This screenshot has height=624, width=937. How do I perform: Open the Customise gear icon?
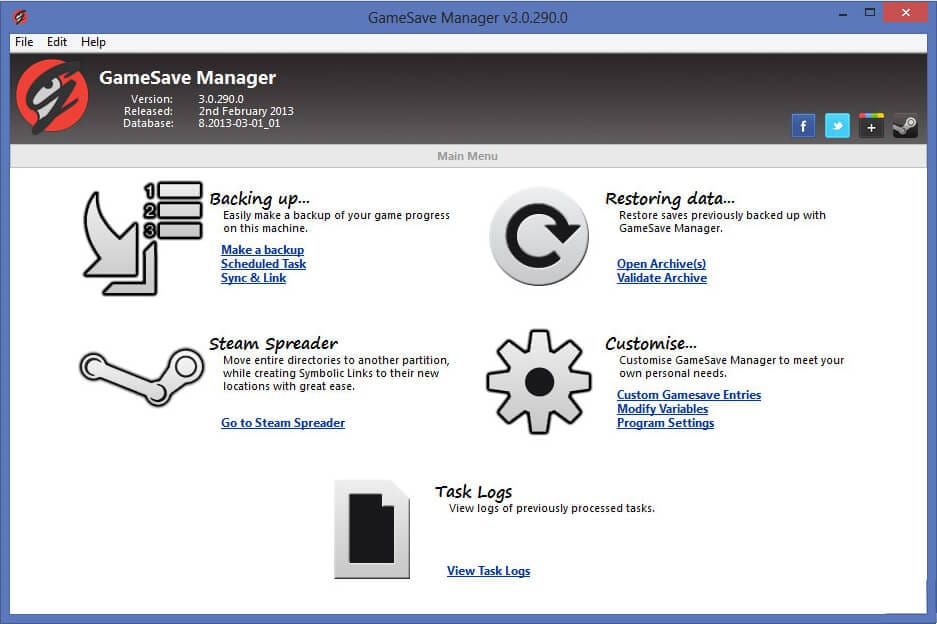538,380
